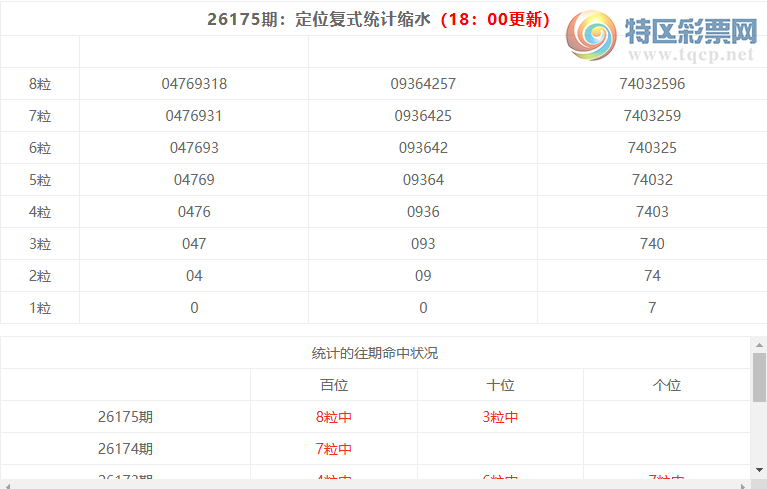Screen dimensions: 767x489
Task: Click the cell '740'
Action: (x=652, y=244)
